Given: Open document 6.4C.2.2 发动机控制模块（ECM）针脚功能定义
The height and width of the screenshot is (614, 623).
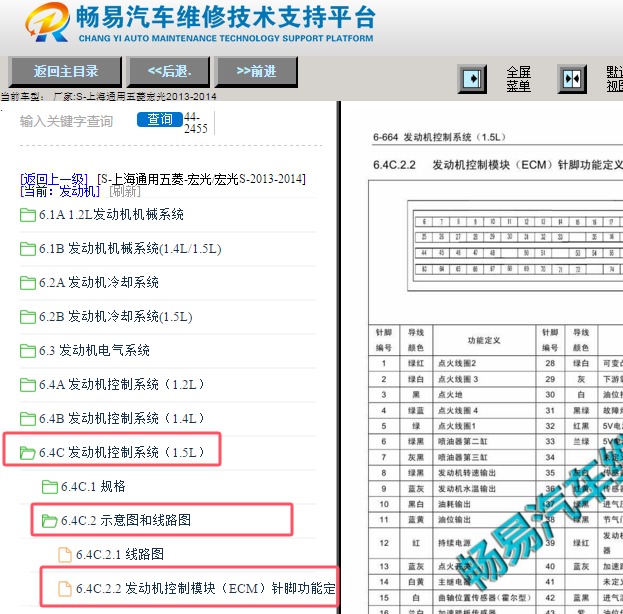Looking at the screenshot, I should [206, 588].
